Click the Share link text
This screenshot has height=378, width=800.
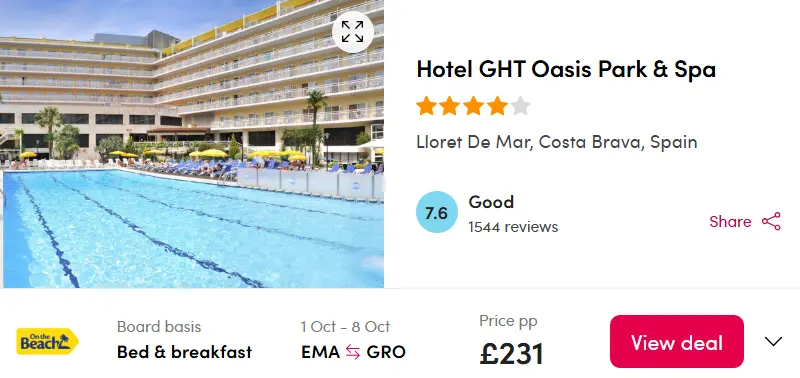click(x=730, y=221)
